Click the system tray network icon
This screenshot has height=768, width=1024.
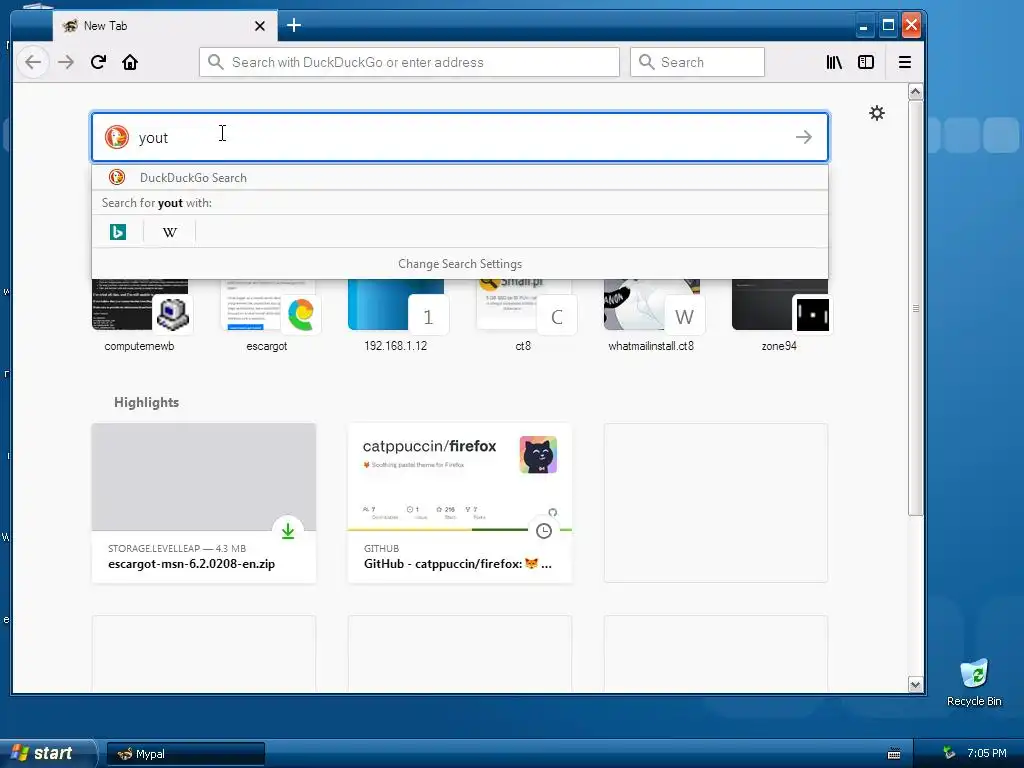[949, 753]
